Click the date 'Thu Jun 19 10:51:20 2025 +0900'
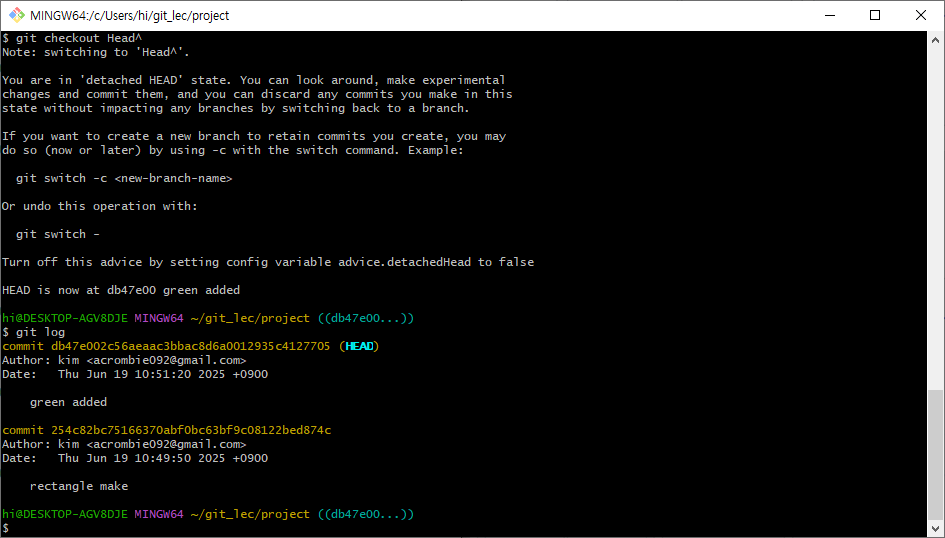This screenshot has height=538, width=945. pos(163,374)
